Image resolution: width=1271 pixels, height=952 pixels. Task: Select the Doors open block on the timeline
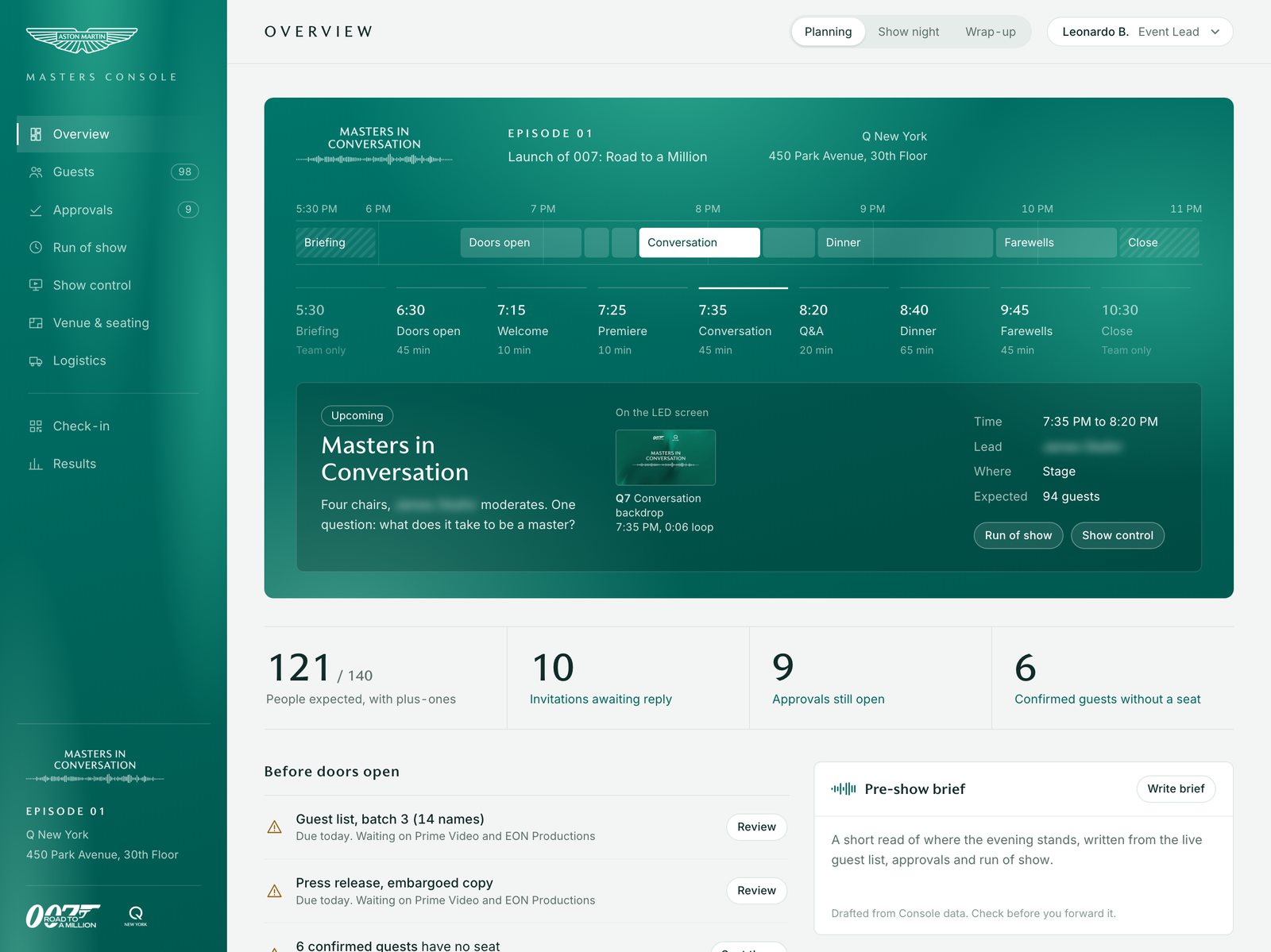point(520,243)
